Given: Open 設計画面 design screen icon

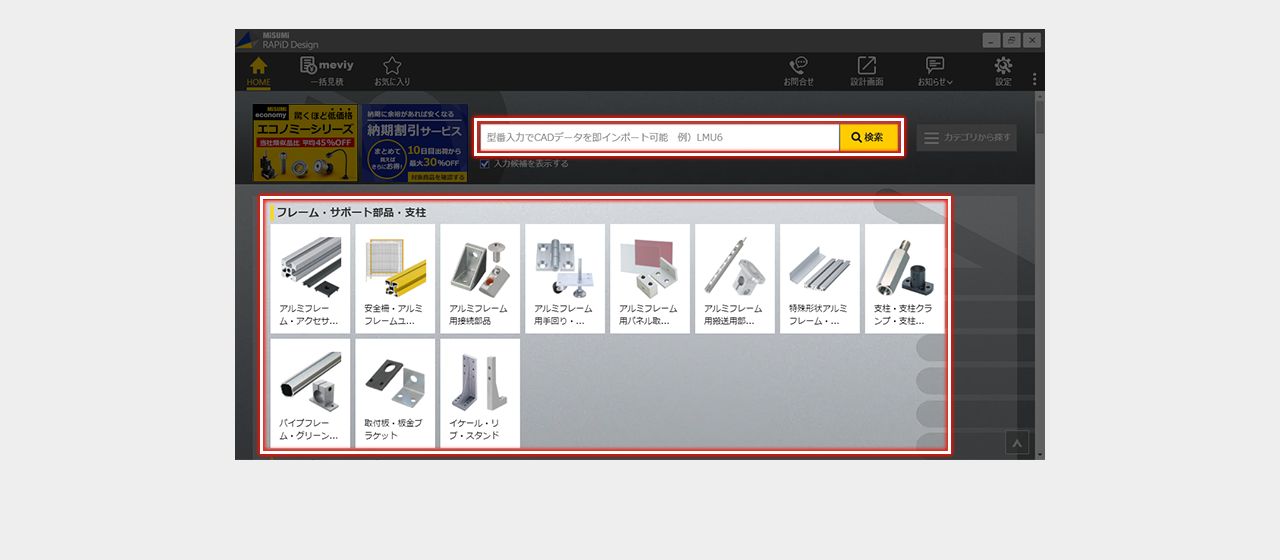Looking at the screenshot, I should point(866,70).
